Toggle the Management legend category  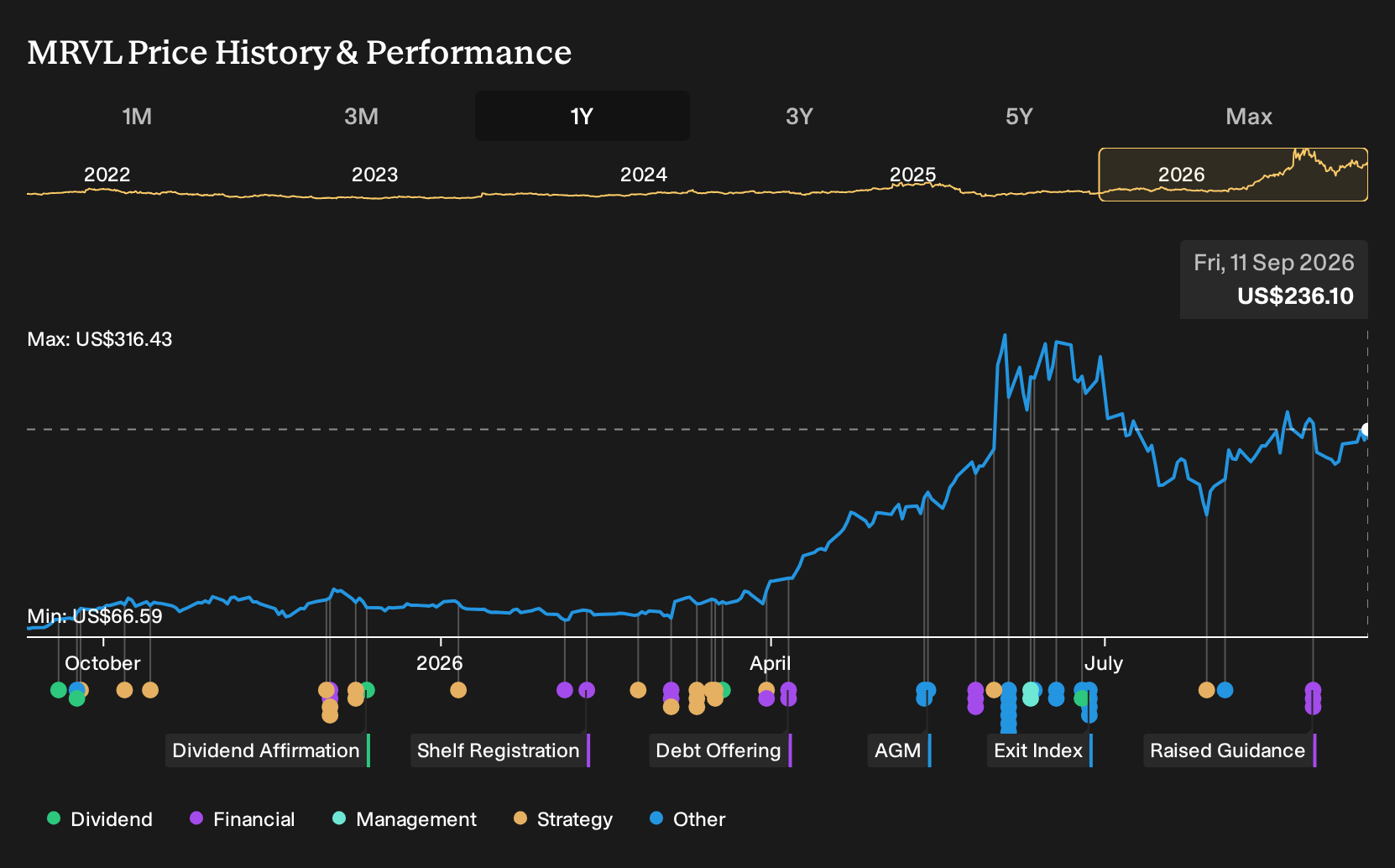(405, 818)
